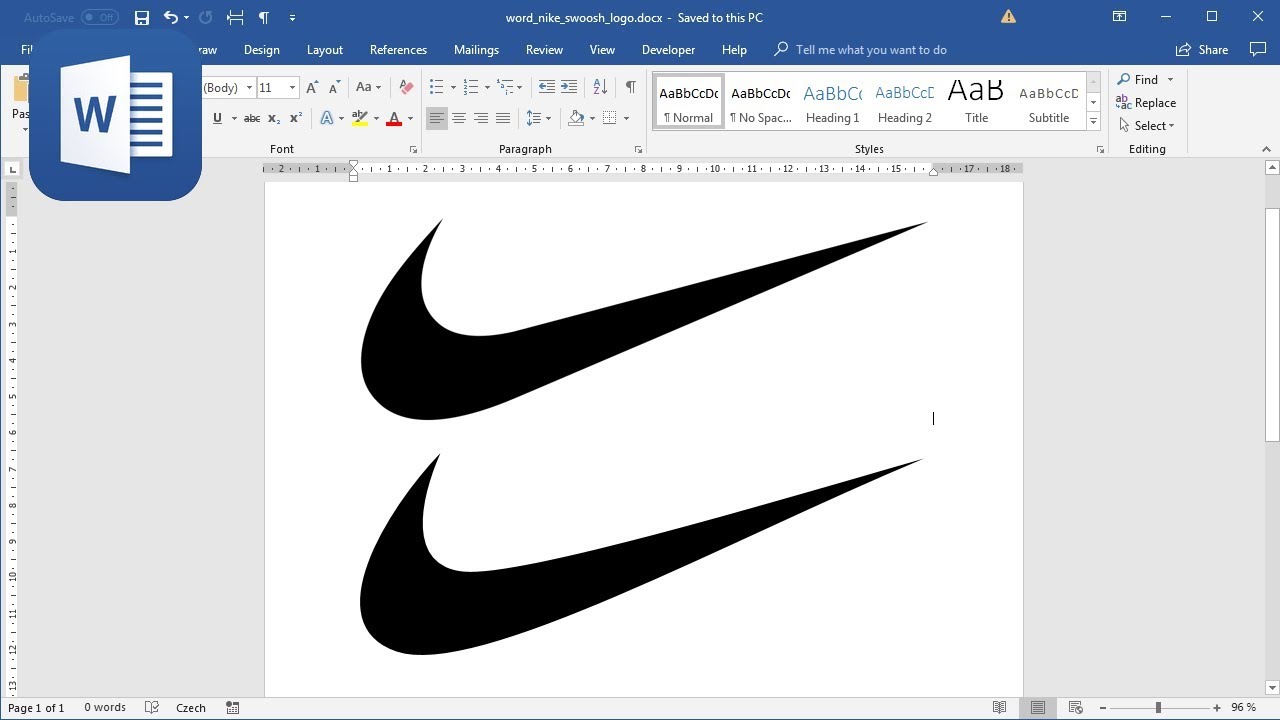Open the Developer tab
Image resolution: width=1280 pixels, height=720 pixels.
[x=668, y=49]
